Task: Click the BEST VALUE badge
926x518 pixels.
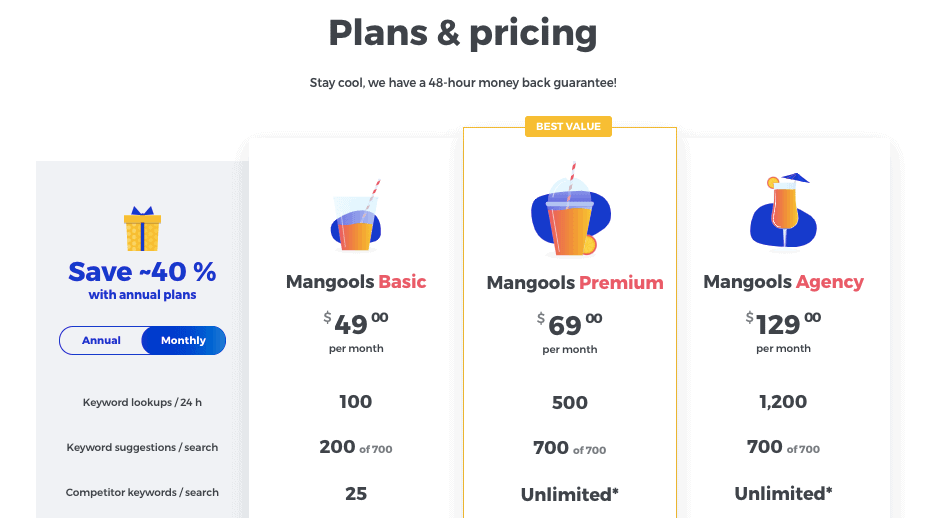Action: (568, 126)
